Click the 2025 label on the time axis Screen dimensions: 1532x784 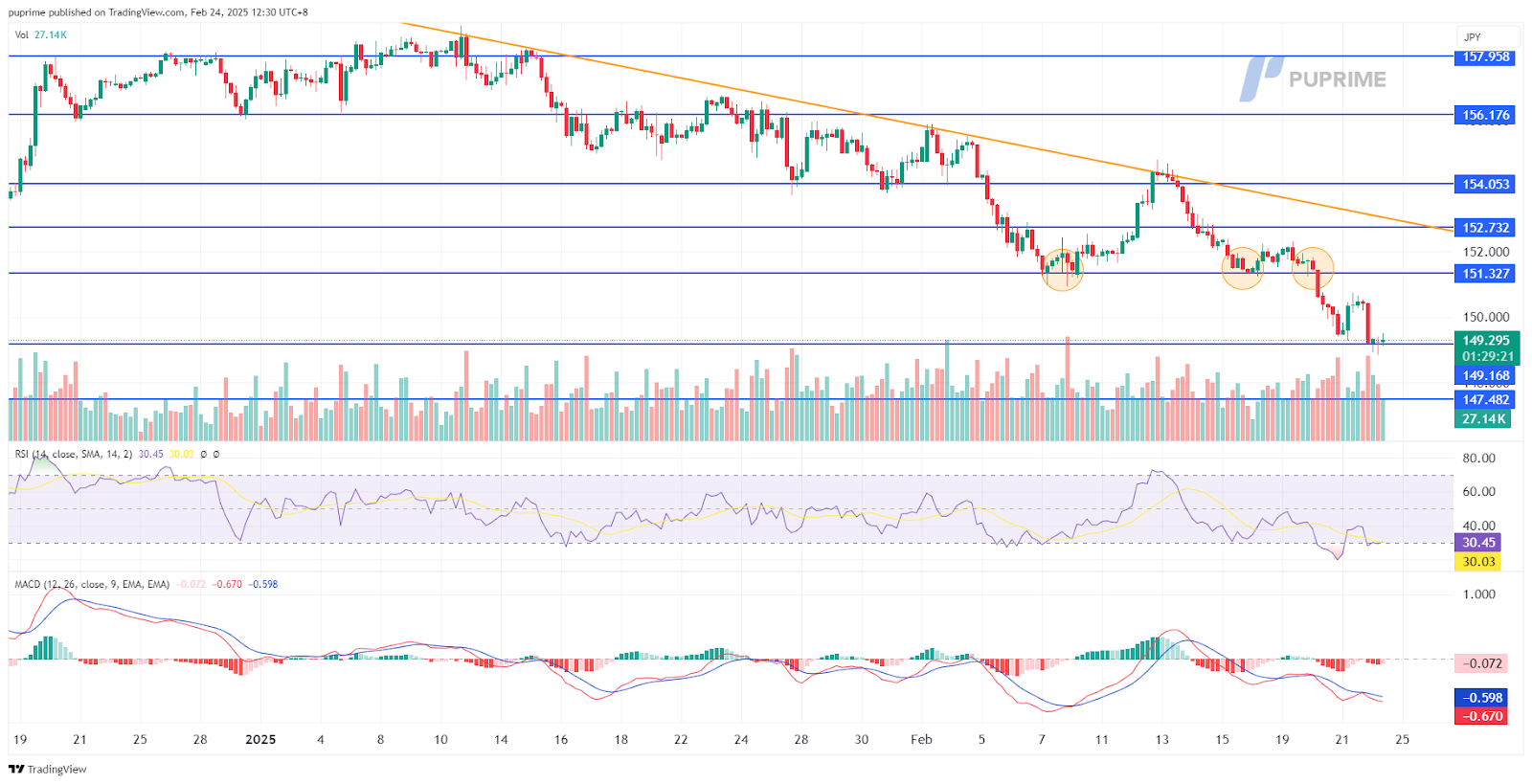click(260, 739)
